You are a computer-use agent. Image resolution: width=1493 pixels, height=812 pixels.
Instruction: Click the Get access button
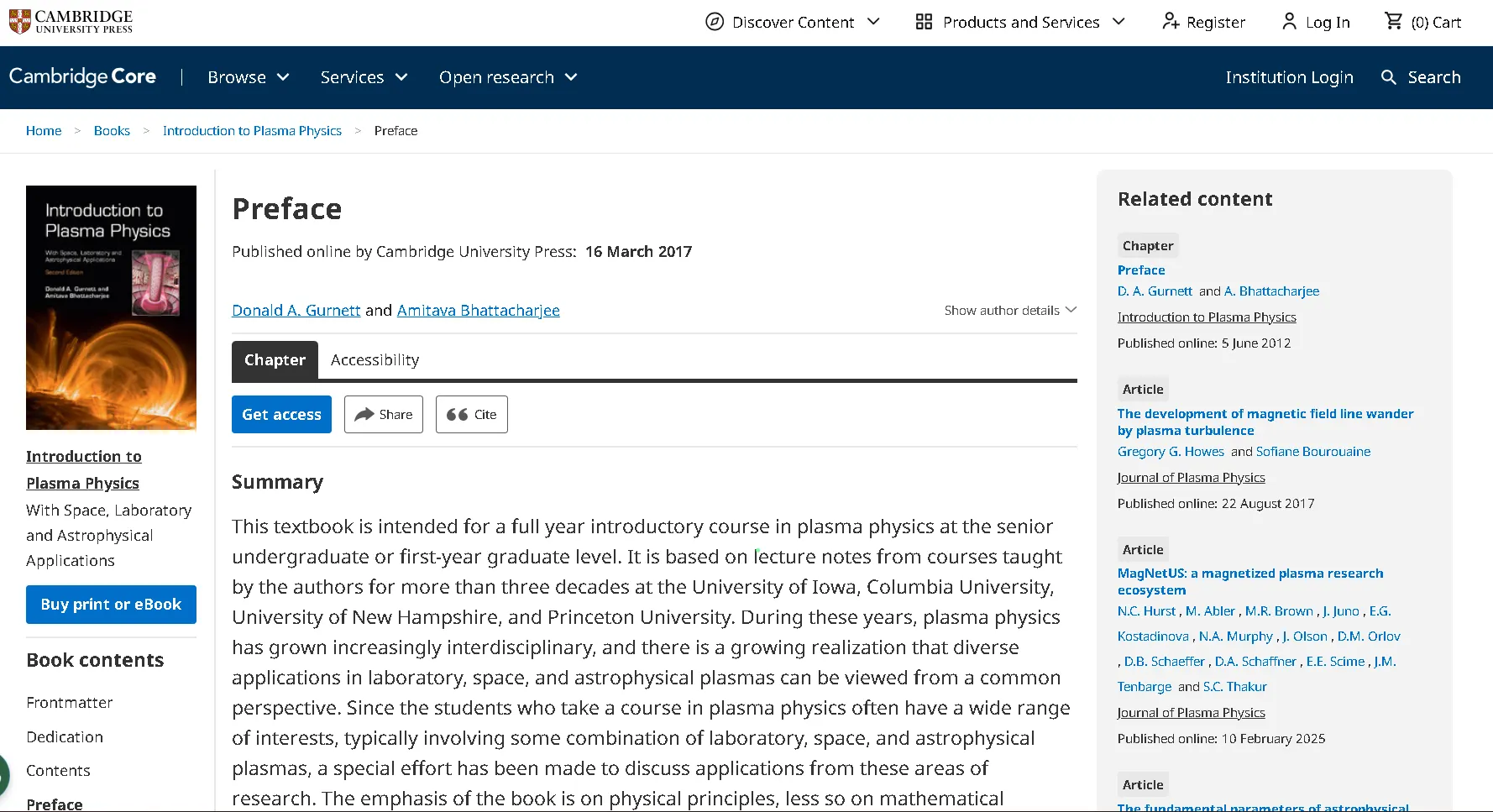click(x=281, y=414)
